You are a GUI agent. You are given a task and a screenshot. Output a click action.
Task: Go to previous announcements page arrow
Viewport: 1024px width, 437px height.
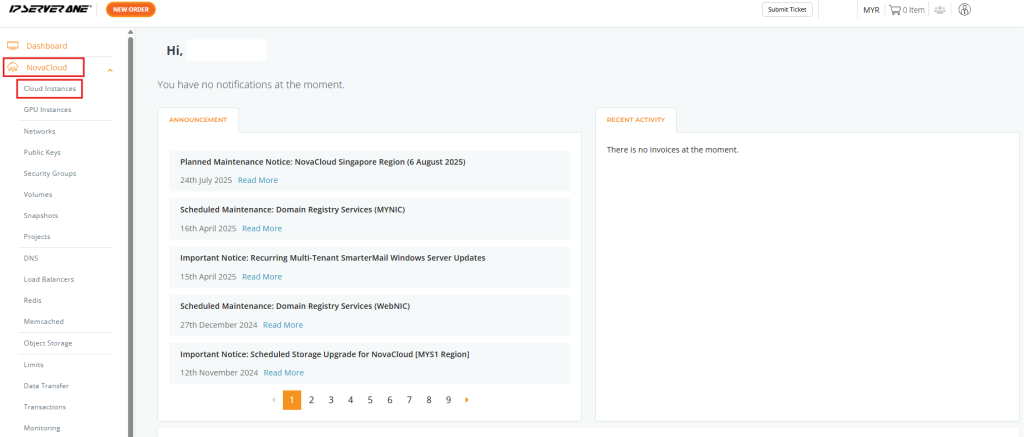273,400
